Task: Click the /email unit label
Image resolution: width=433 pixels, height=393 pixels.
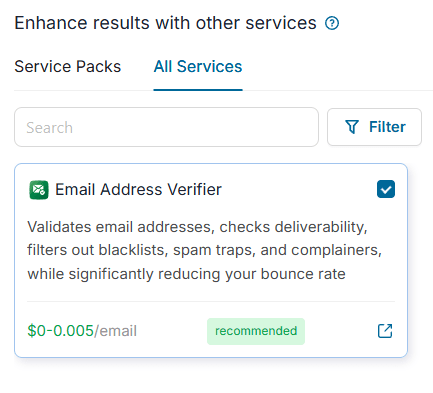Action: (x=115, y=331)
